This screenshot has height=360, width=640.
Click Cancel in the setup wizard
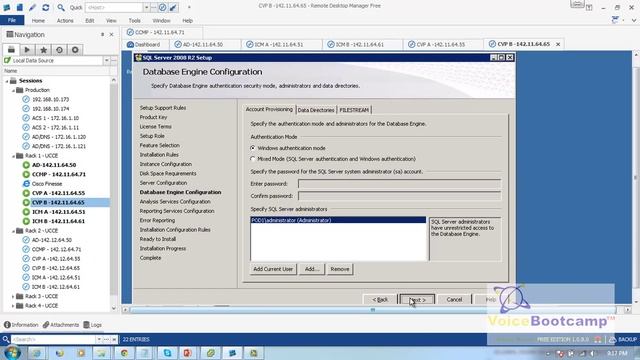tap(454, 300)
